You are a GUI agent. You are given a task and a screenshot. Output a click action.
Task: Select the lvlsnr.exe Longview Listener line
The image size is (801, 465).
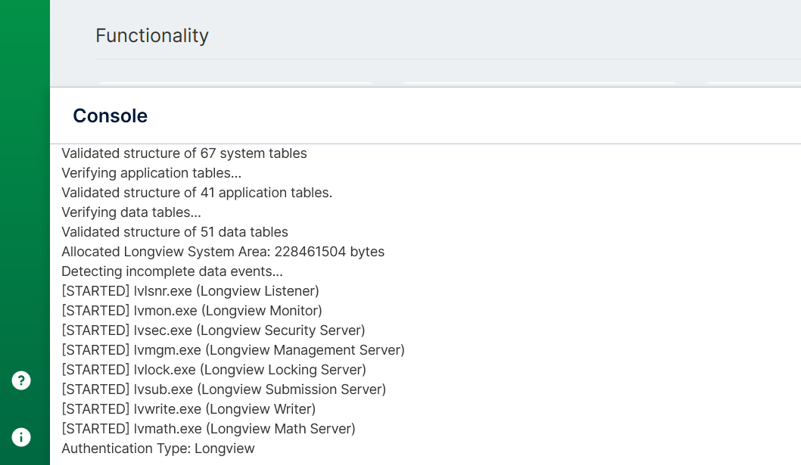(x=190, y=291)
